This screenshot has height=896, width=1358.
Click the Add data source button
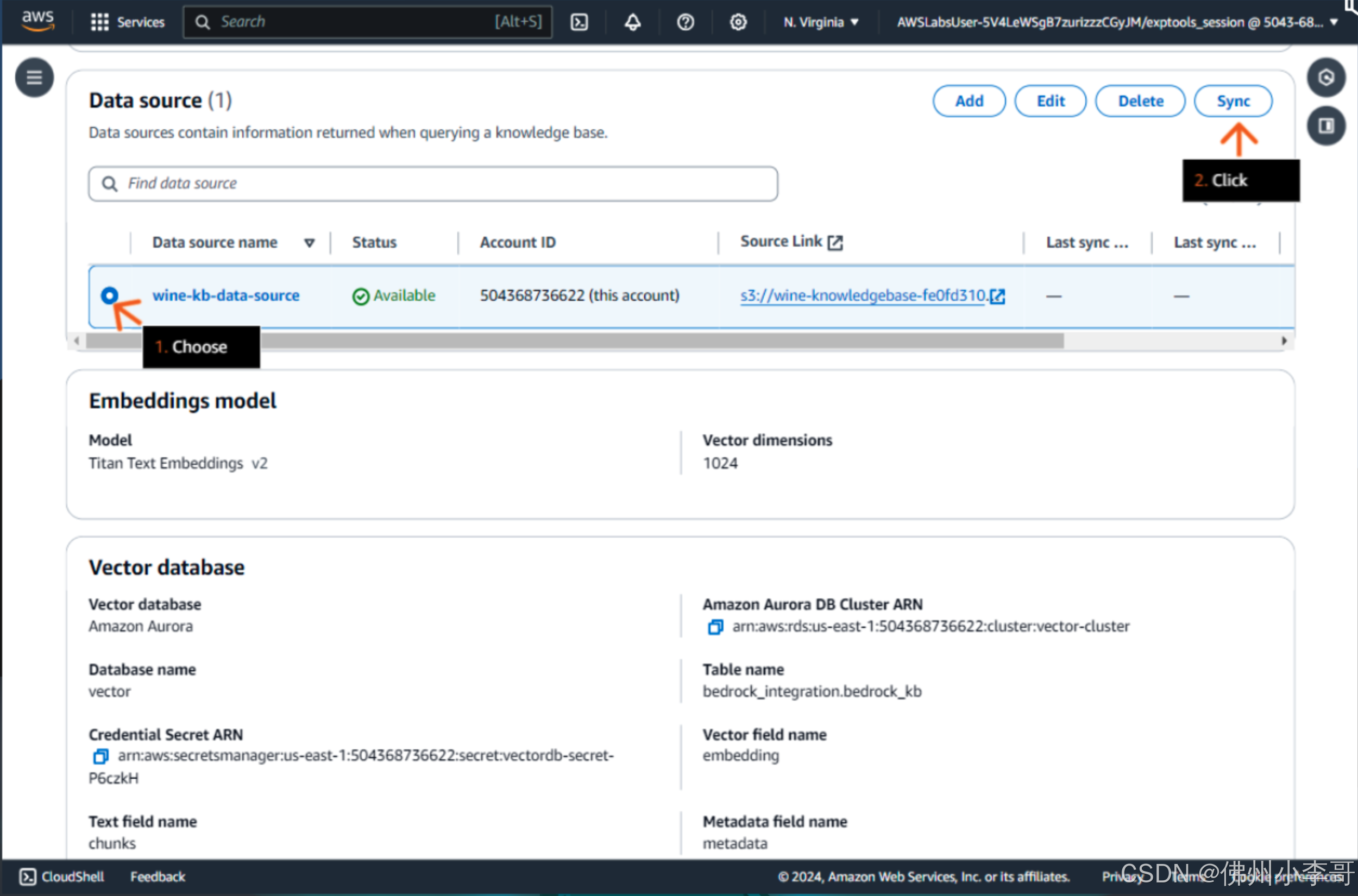pyautogui.click(x=970, y=101)
